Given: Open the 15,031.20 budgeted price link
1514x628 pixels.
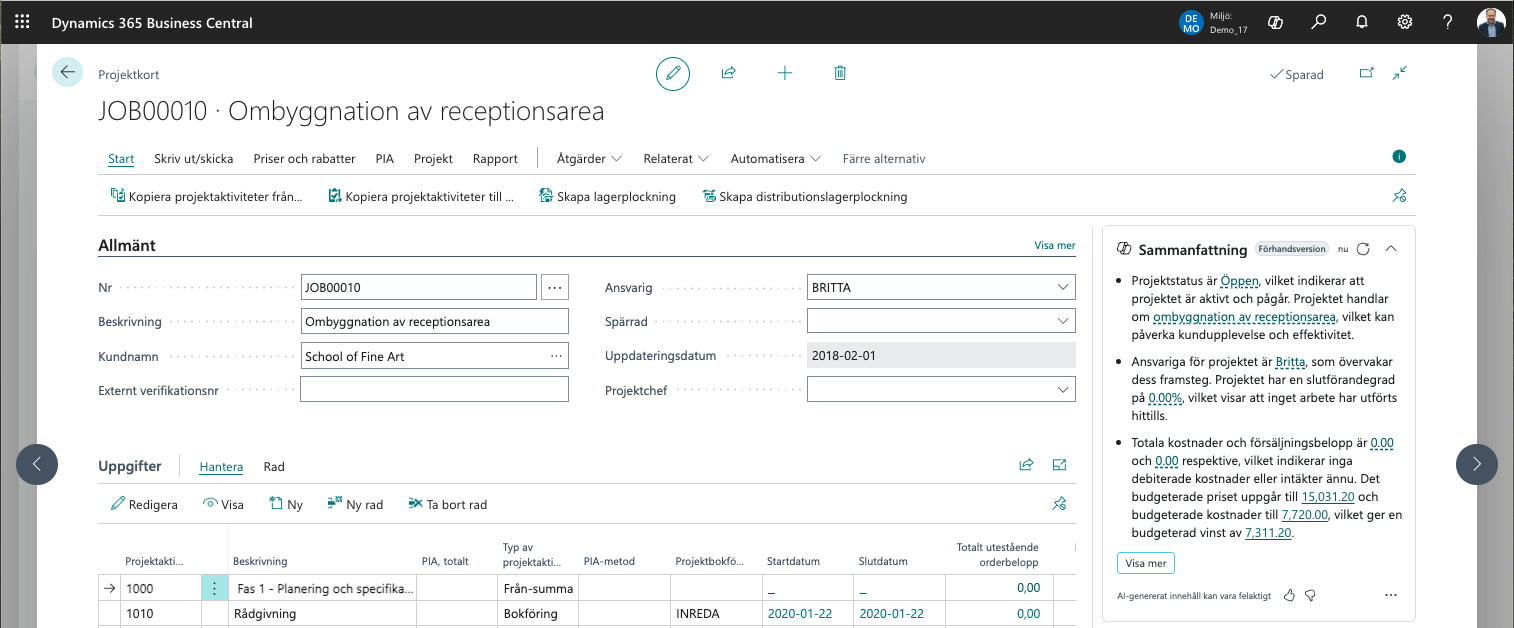Looking at the screenshot, I should 1326,497.
